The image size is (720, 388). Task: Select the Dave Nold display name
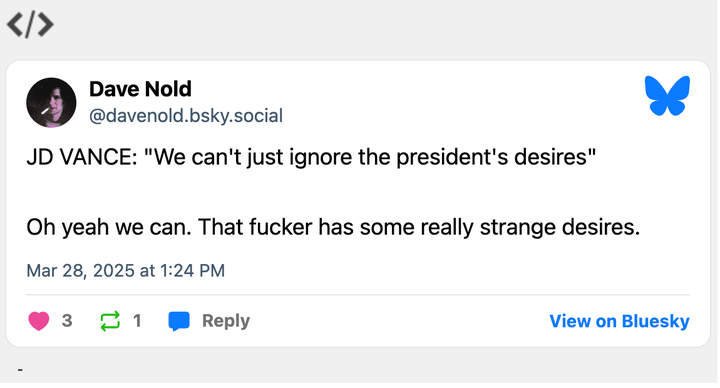(x=140, y=89)
